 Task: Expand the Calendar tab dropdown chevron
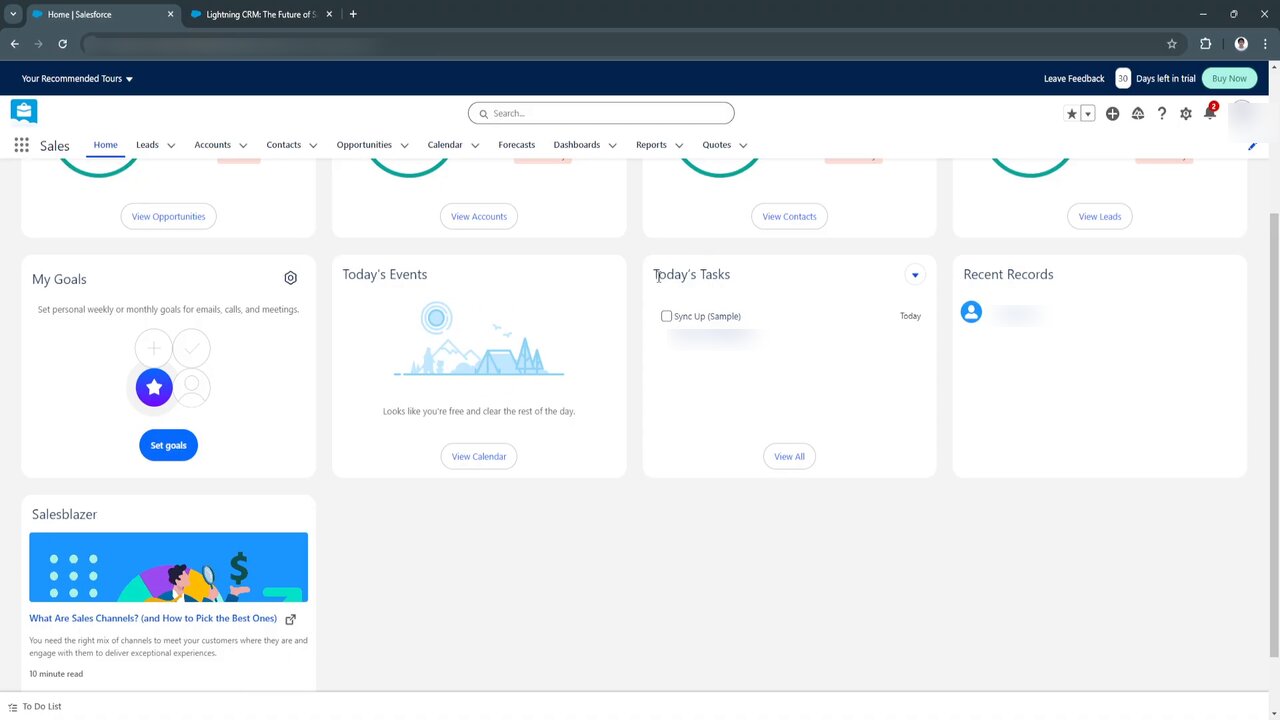point(475,146)
